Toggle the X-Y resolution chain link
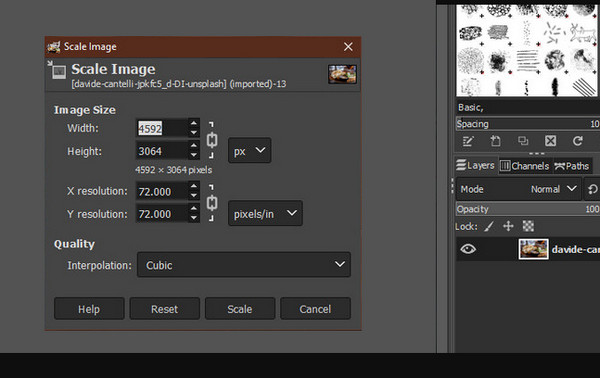Viewport: 600px width, 378px height. pyautogui.click(x=212, y=203)
